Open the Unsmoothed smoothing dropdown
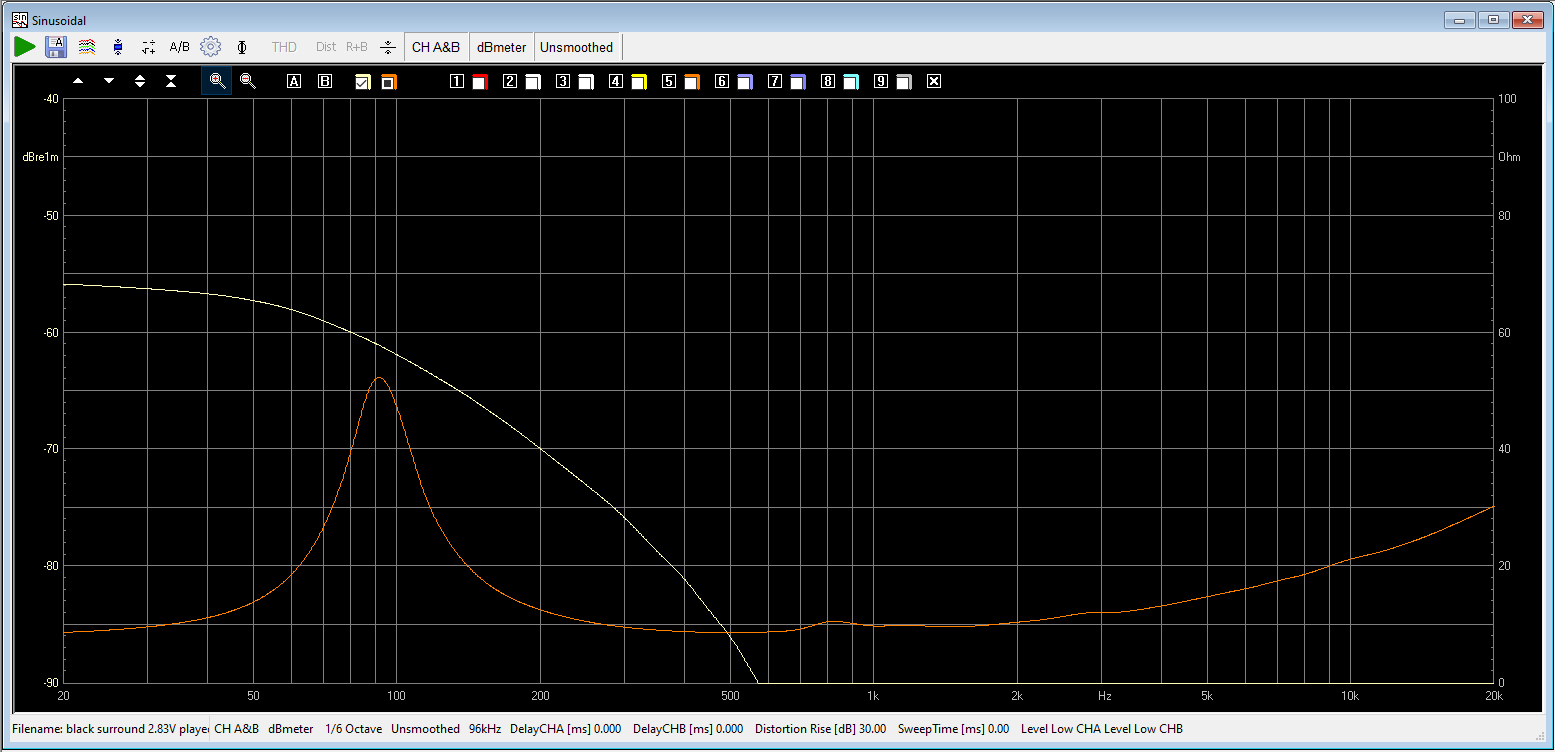Image resolution: width=1555 pixels, height=752 pixels. coord(577,46)
